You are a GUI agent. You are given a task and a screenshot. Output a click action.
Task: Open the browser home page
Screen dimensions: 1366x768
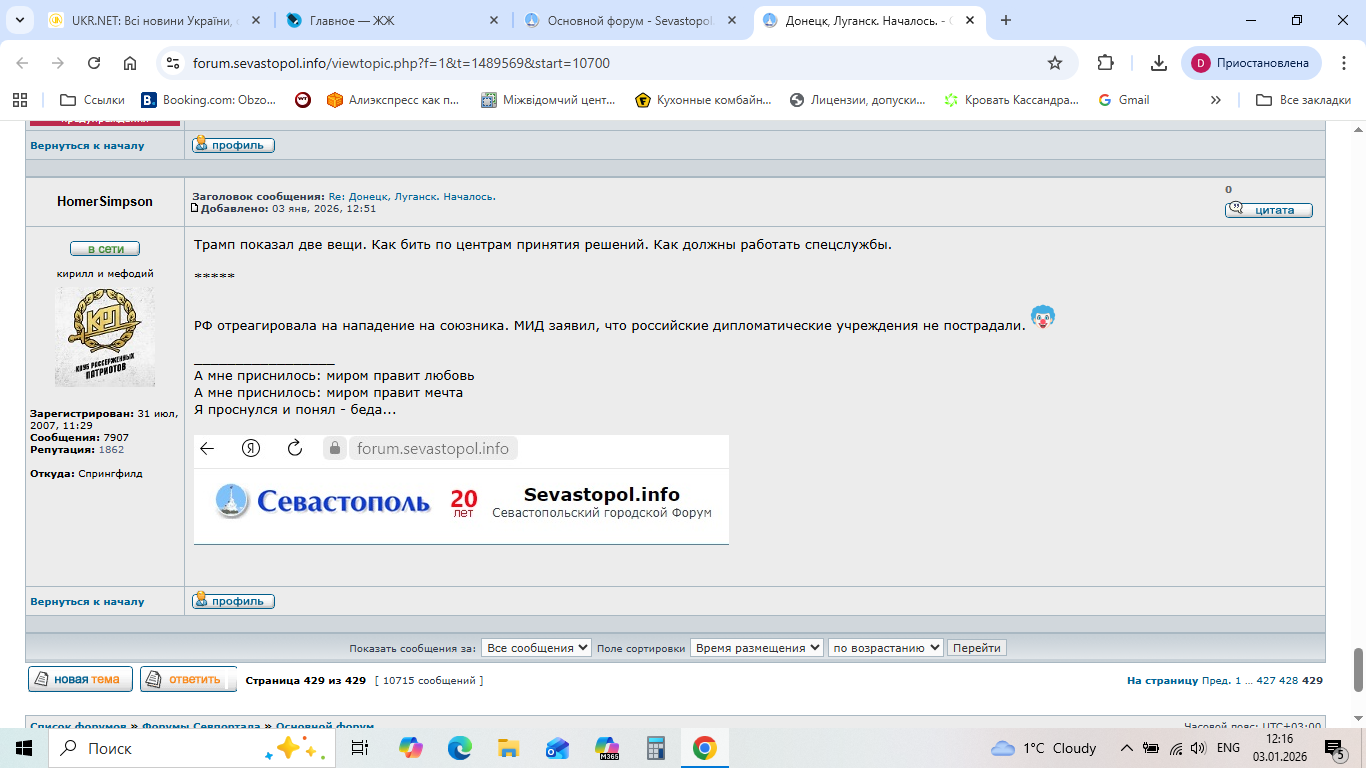130,63
